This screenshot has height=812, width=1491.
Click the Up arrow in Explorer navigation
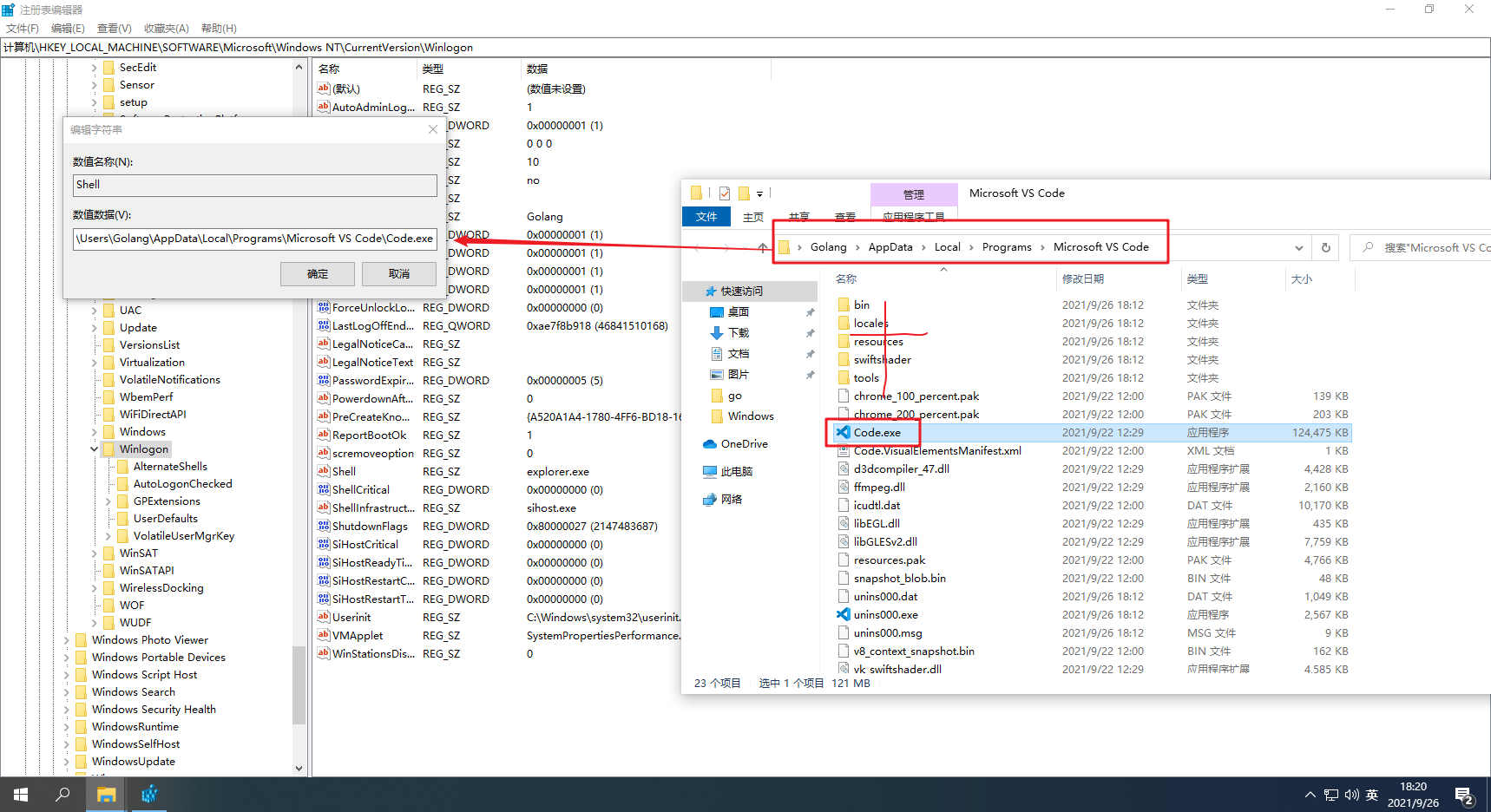click(762, 247)
